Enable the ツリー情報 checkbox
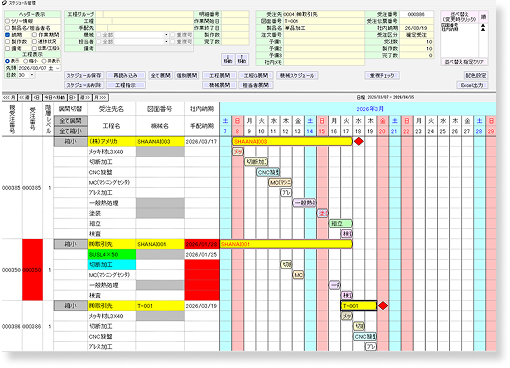Image resolution: width=510 pixels, height=368 pixels. (7, 21)
